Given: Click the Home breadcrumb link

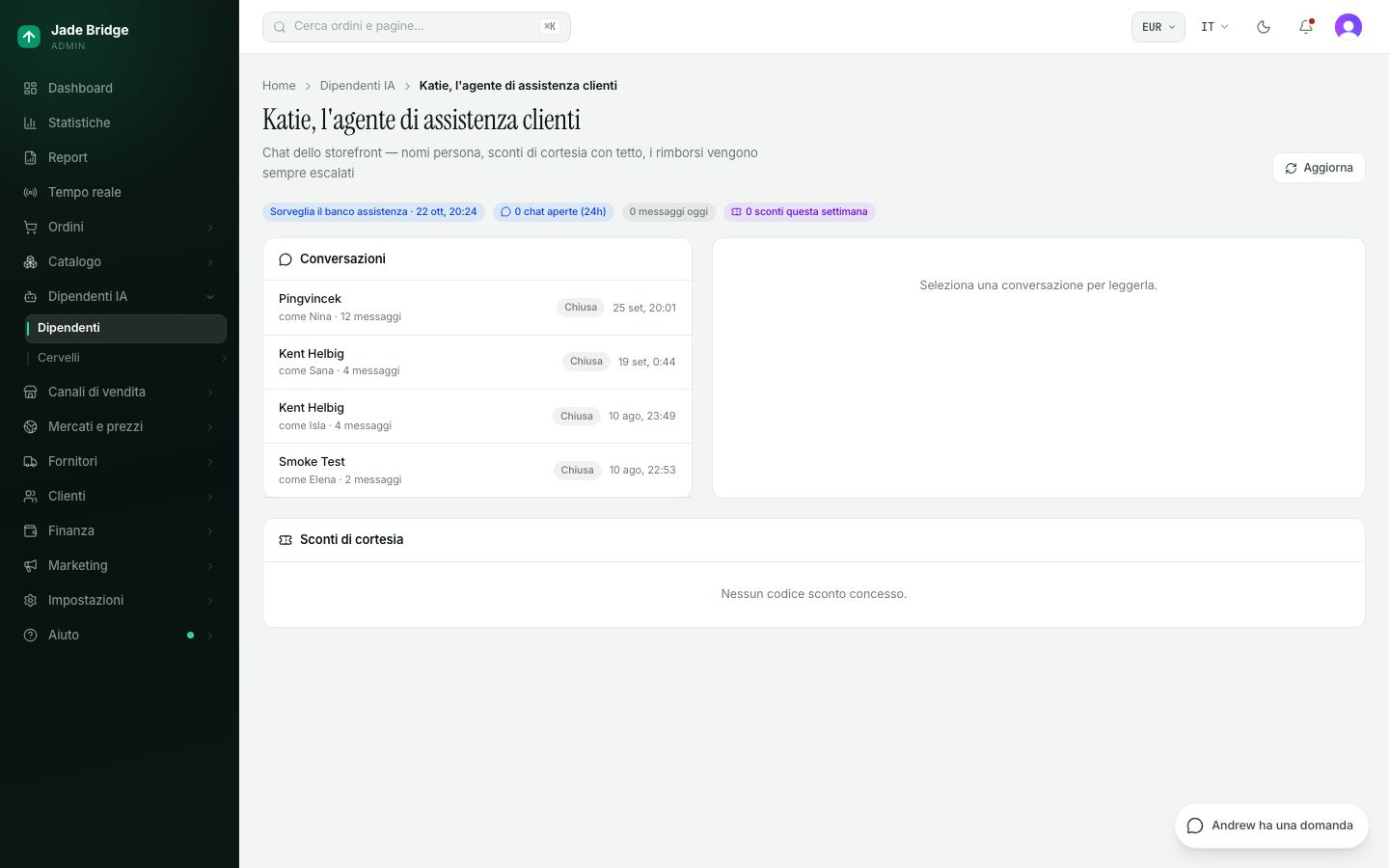Looking at the screenshot, I should (279, 86).
